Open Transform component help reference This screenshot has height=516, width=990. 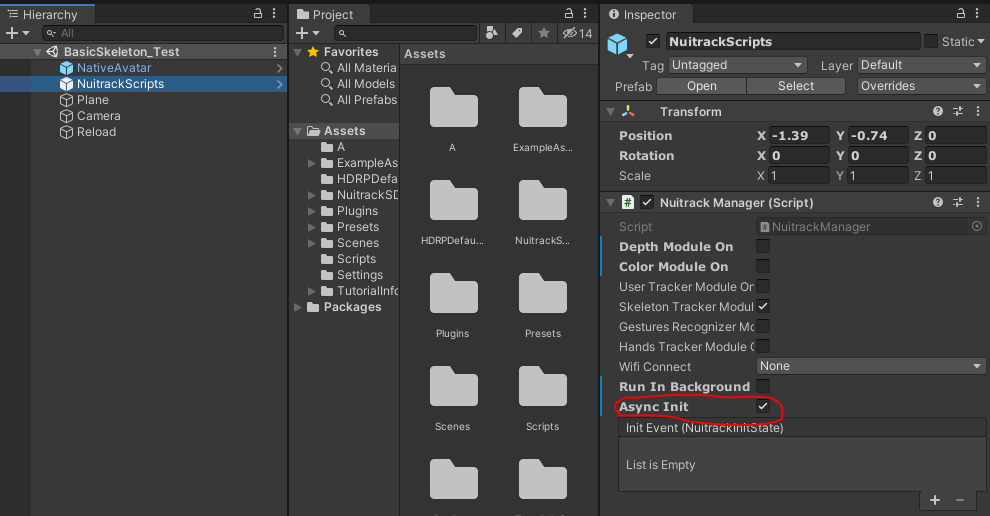[938, 111]
